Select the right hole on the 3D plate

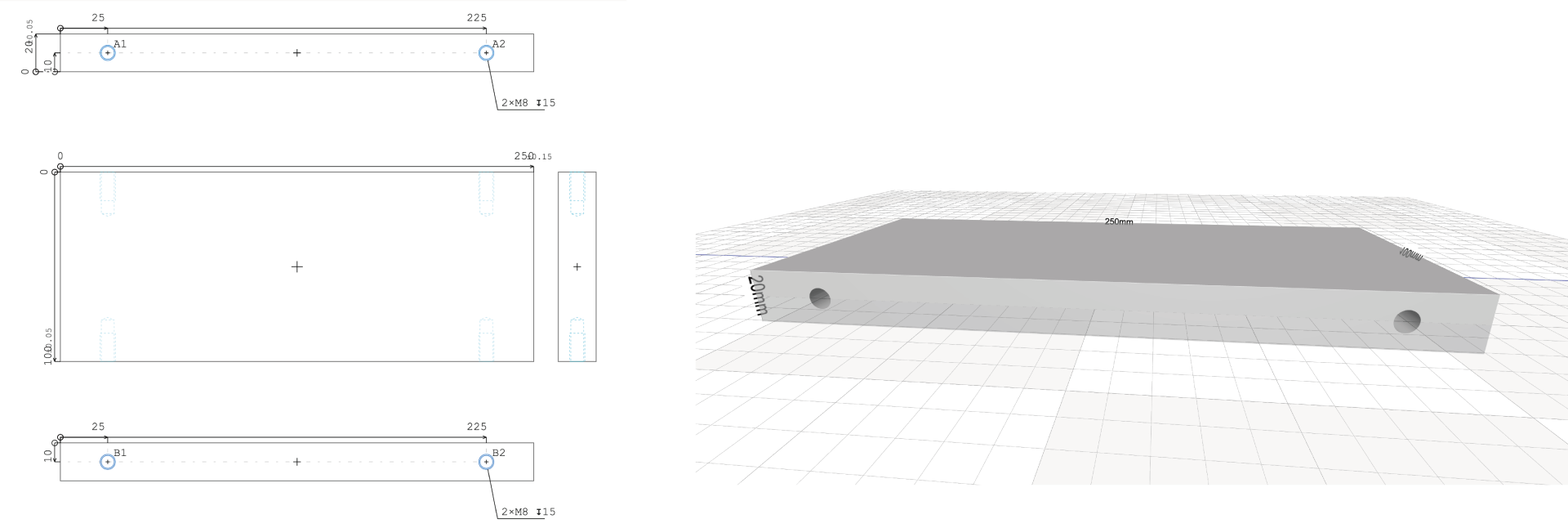tap(1406, 322)
